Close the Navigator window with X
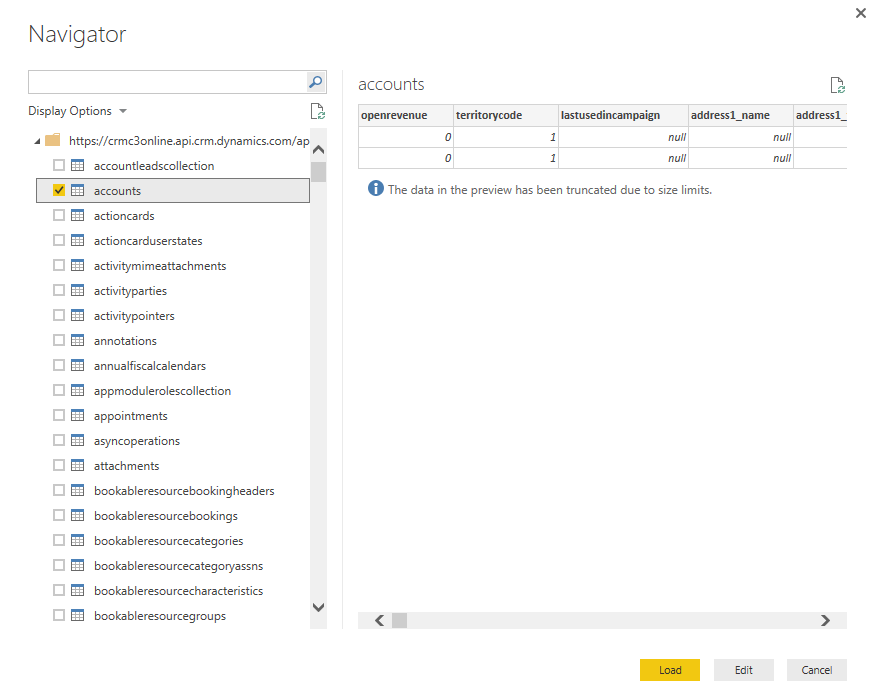The image size is (875, 697). [860, 13]
